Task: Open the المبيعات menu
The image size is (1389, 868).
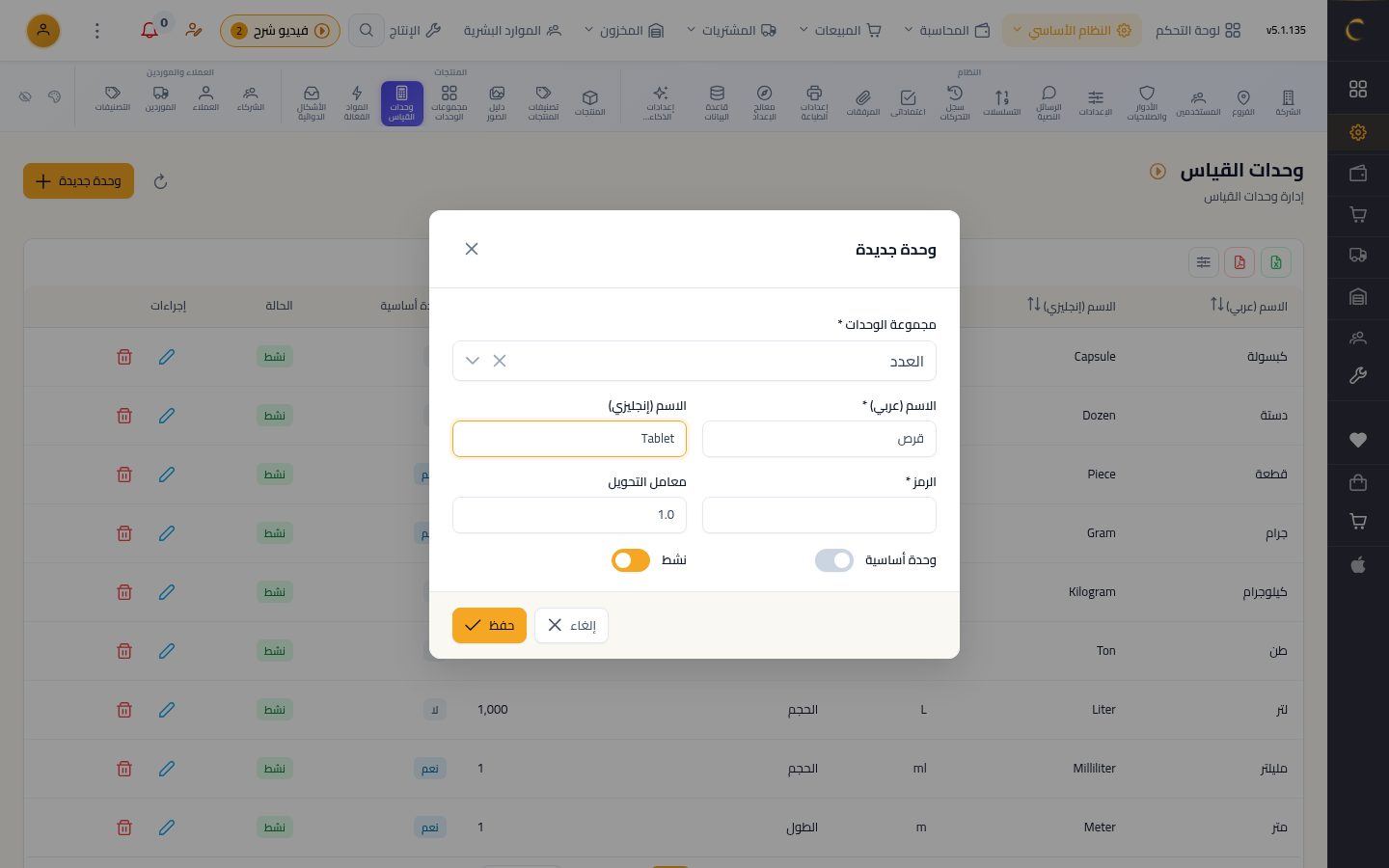Action: [x=840, y=31]
